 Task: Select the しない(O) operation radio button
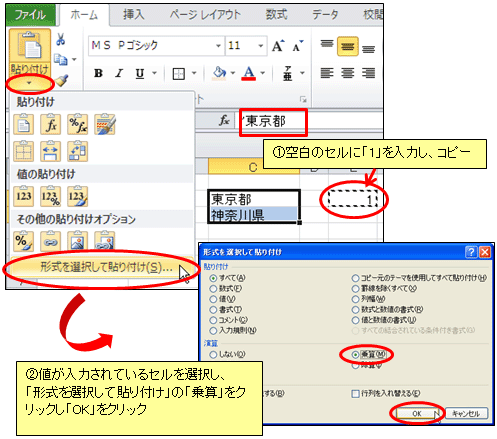click(x=213, y=355)
